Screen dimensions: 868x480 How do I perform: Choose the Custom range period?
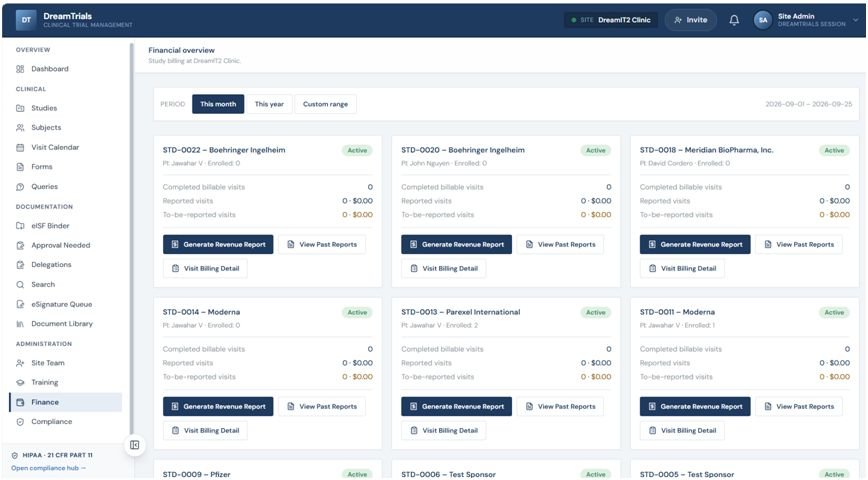(326, 104)
